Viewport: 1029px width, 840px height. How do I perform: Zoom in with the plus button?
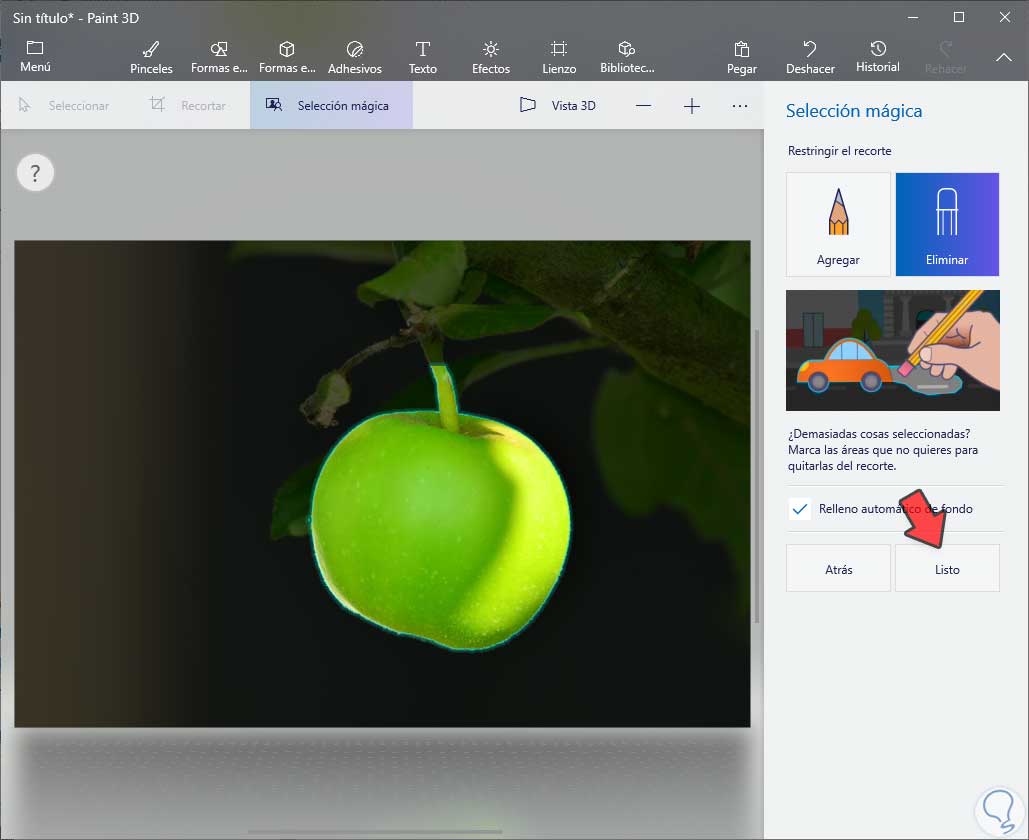(x=692, y=106)
